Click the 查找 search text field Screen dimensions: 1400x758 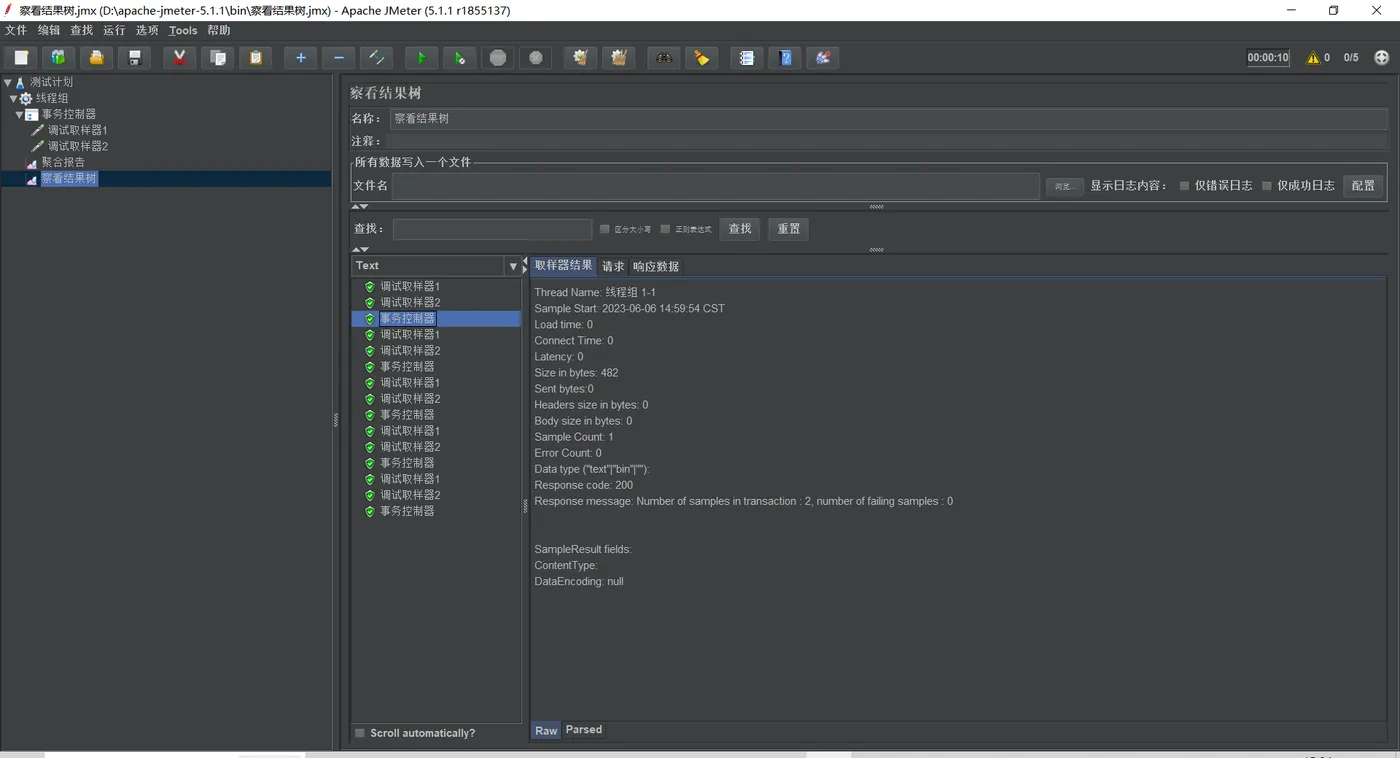[x=492, y=229]
